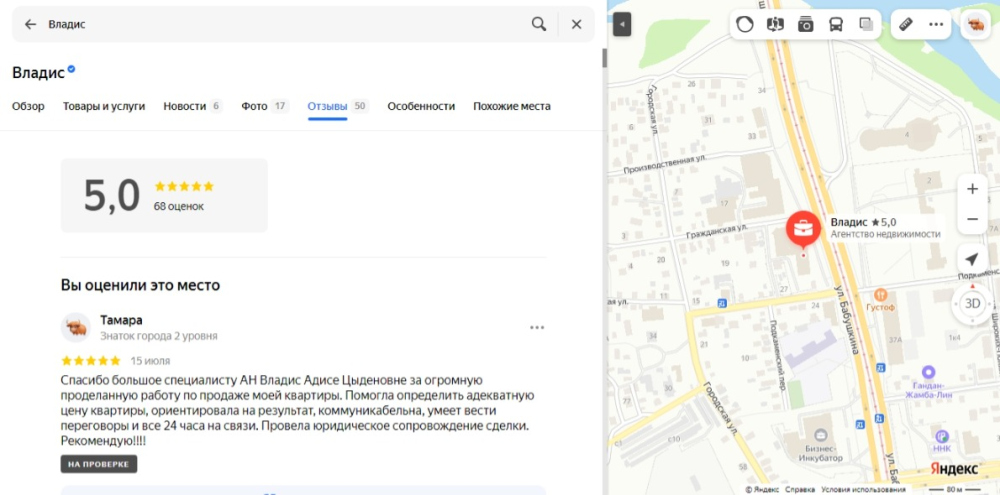This screenshot has width=1000, height=495.
Task: Open the Справка link
Action: (x=800, y=490)
